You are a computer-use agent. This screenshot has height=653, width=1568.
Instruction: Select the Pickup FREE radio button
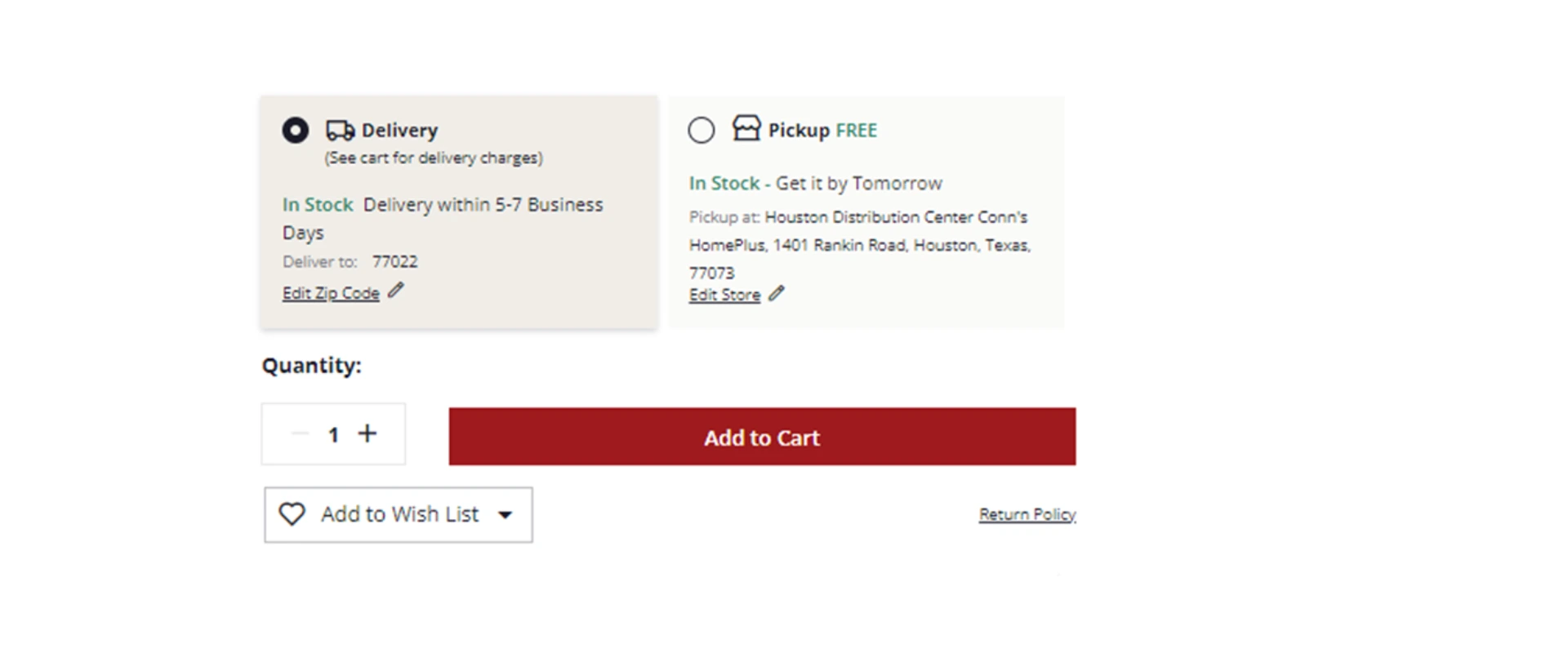tap(701, 130)
